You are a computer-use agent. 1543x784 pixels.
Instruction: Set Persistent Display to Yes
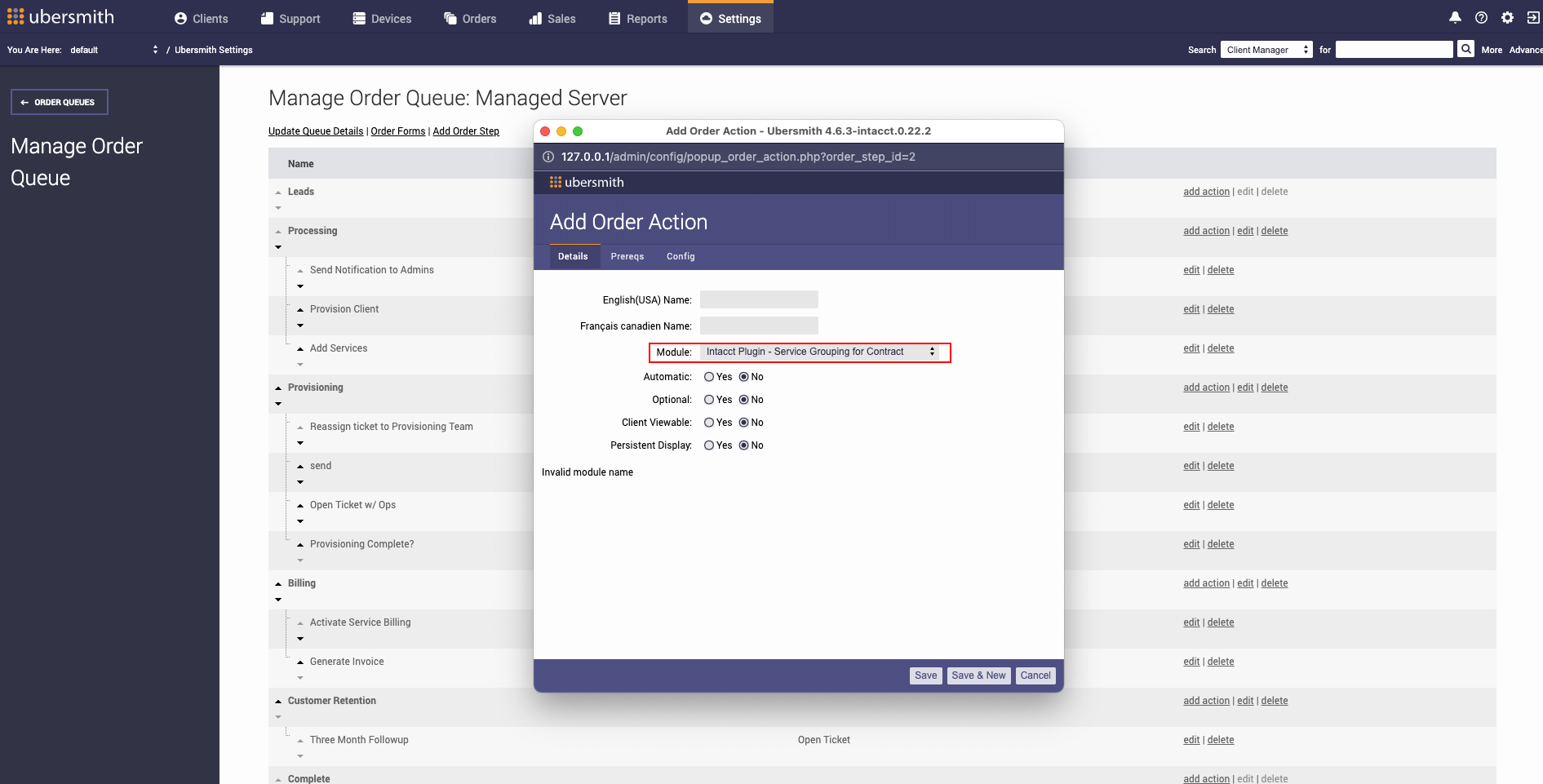point(709,445)
